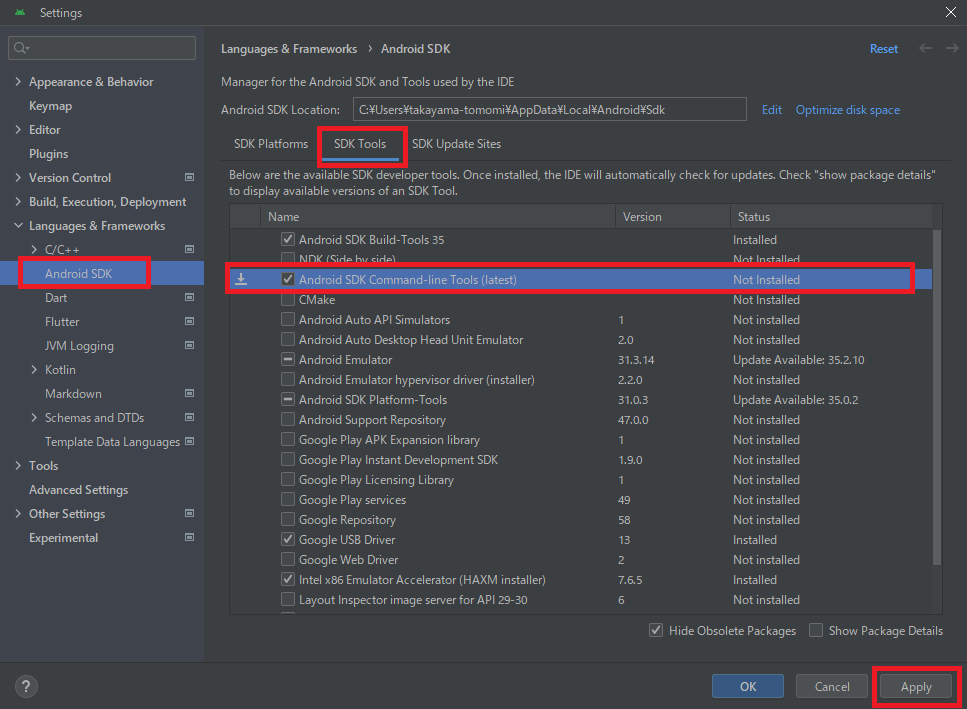This screenshot has width=967, height=709.
Task: Sort by the Status column header
Action: [x=831, y=216]
